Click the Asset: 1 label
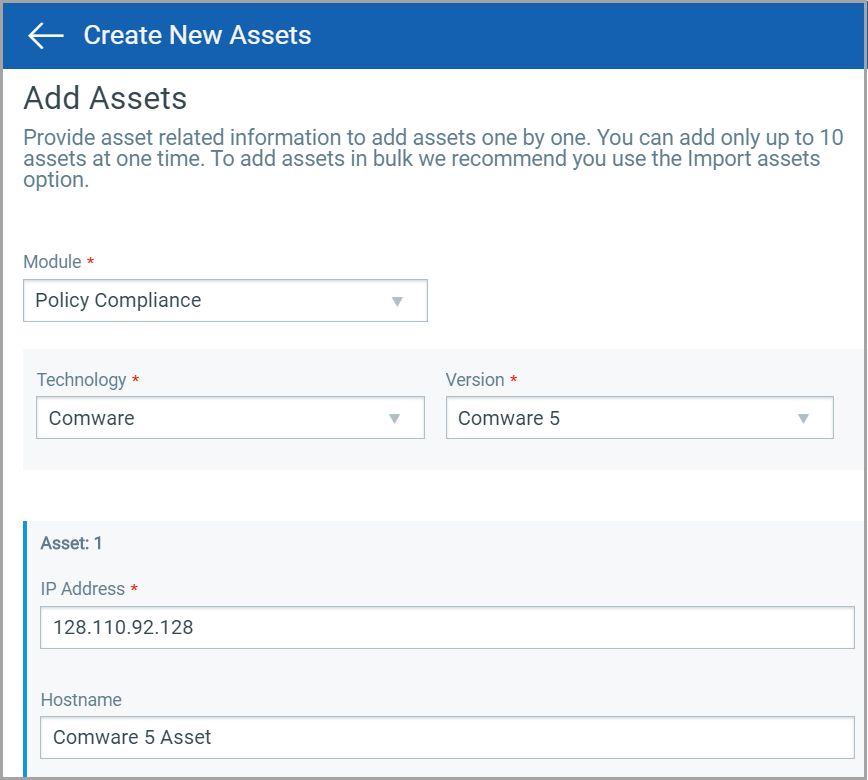The image size is (868, 780). point(71,543)
